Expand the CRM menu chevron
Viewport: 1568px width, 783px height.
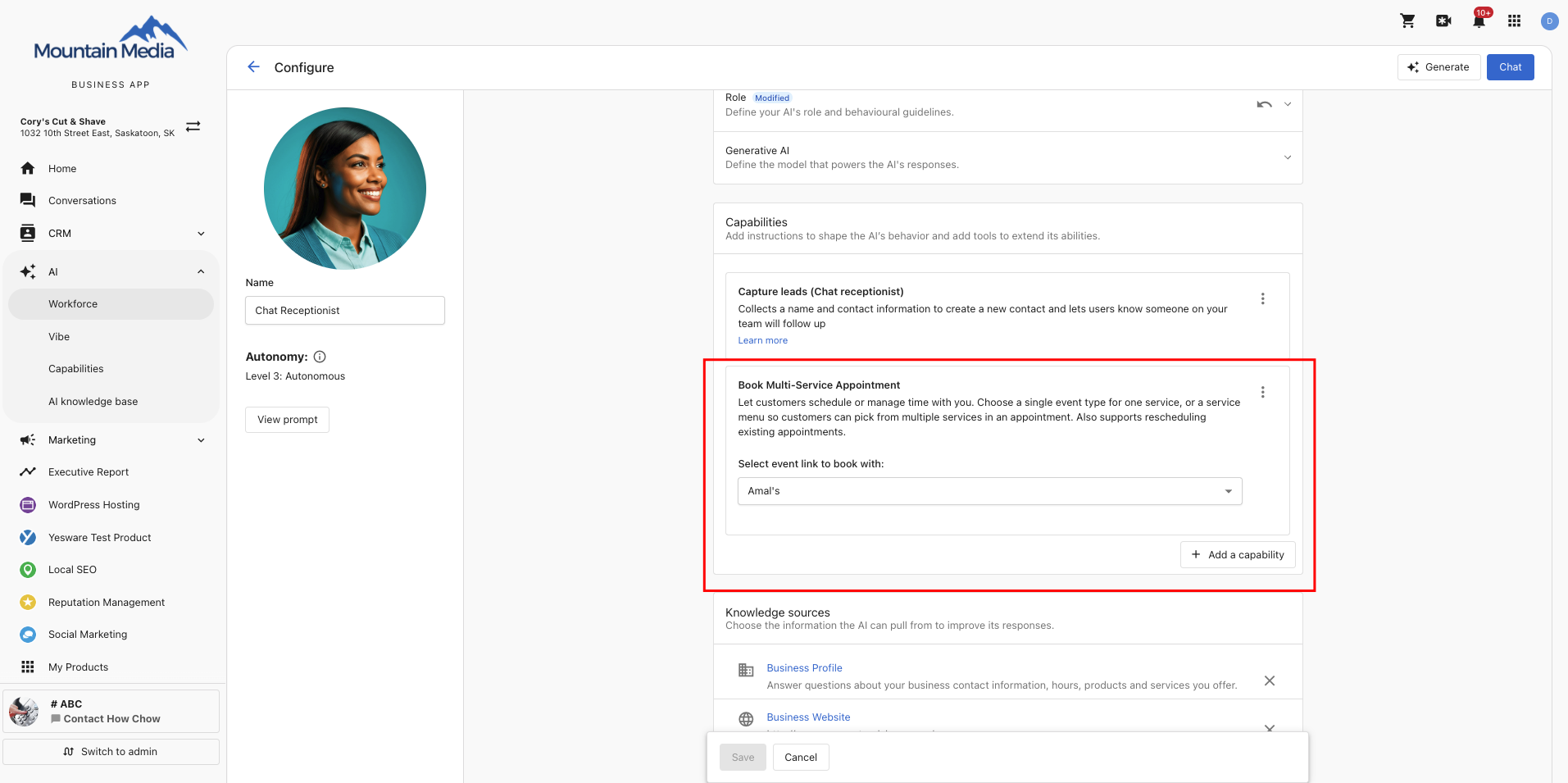point(201,234)
